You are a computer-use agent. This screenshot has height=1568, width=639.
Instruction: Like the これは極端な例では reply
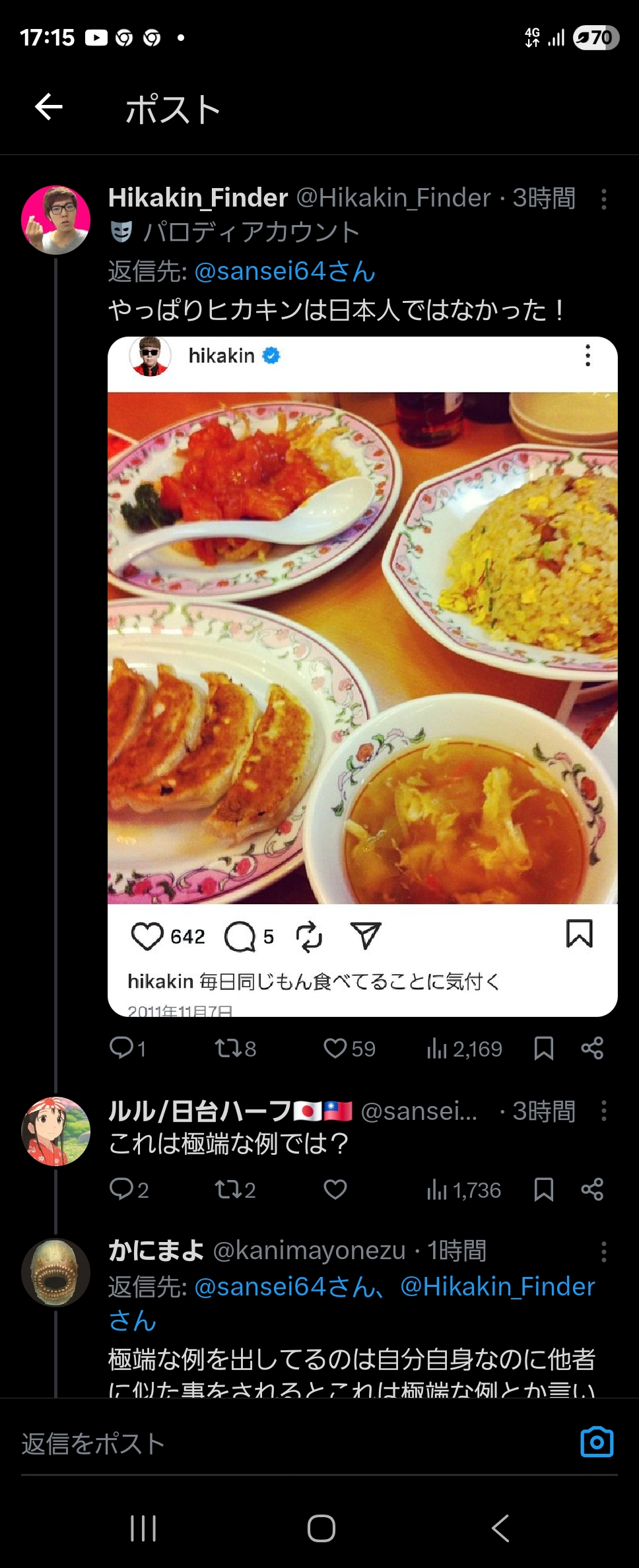coord(335,1189)
